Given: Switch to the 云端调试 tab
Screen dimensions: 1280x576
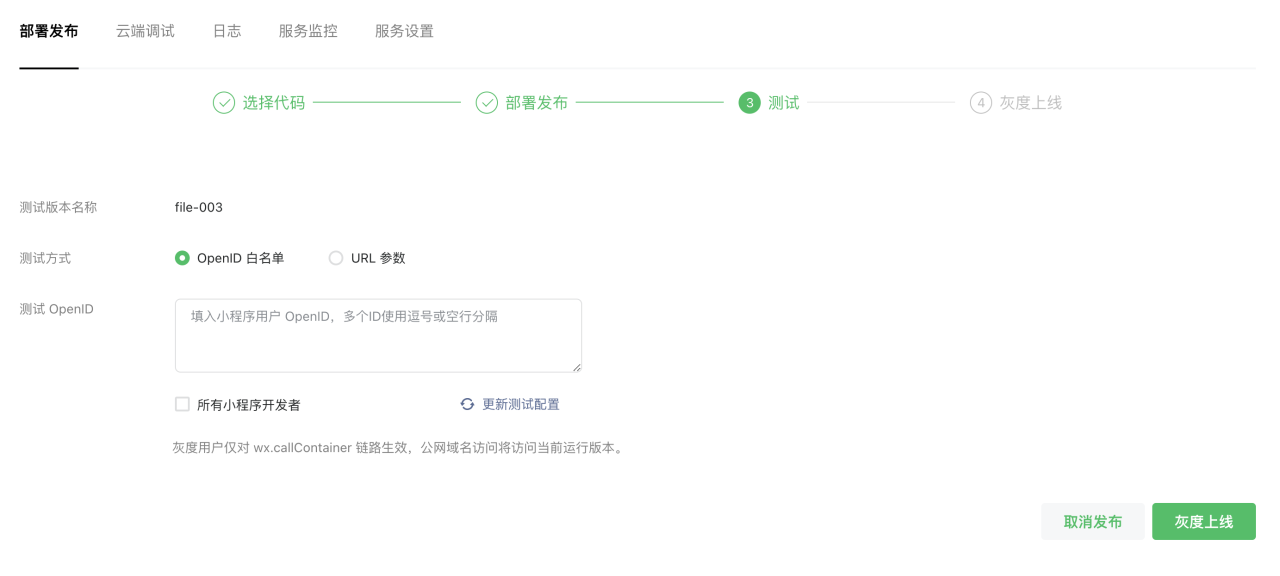Looking at the screenshot, I should point(144,31).
